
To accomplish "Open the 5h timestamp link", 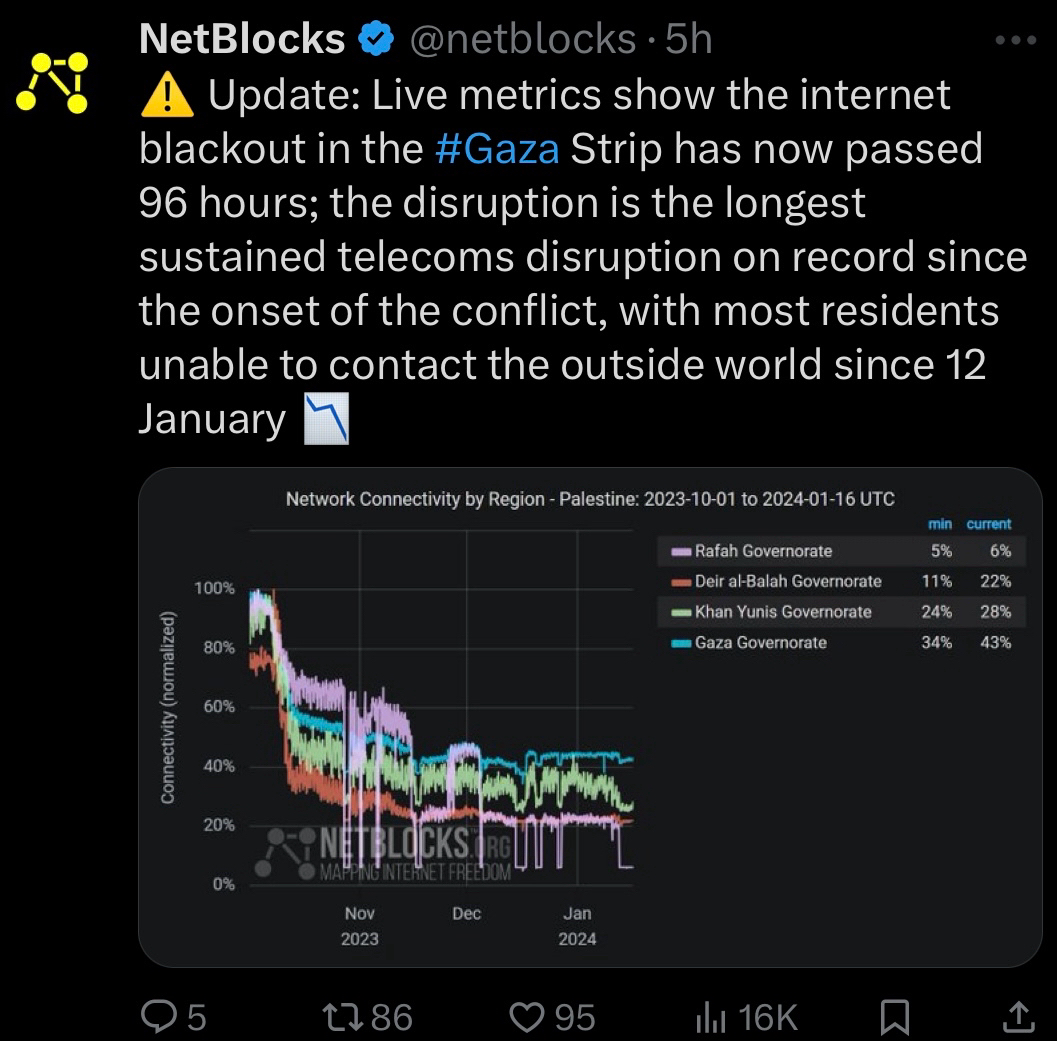I will point(690,40).
